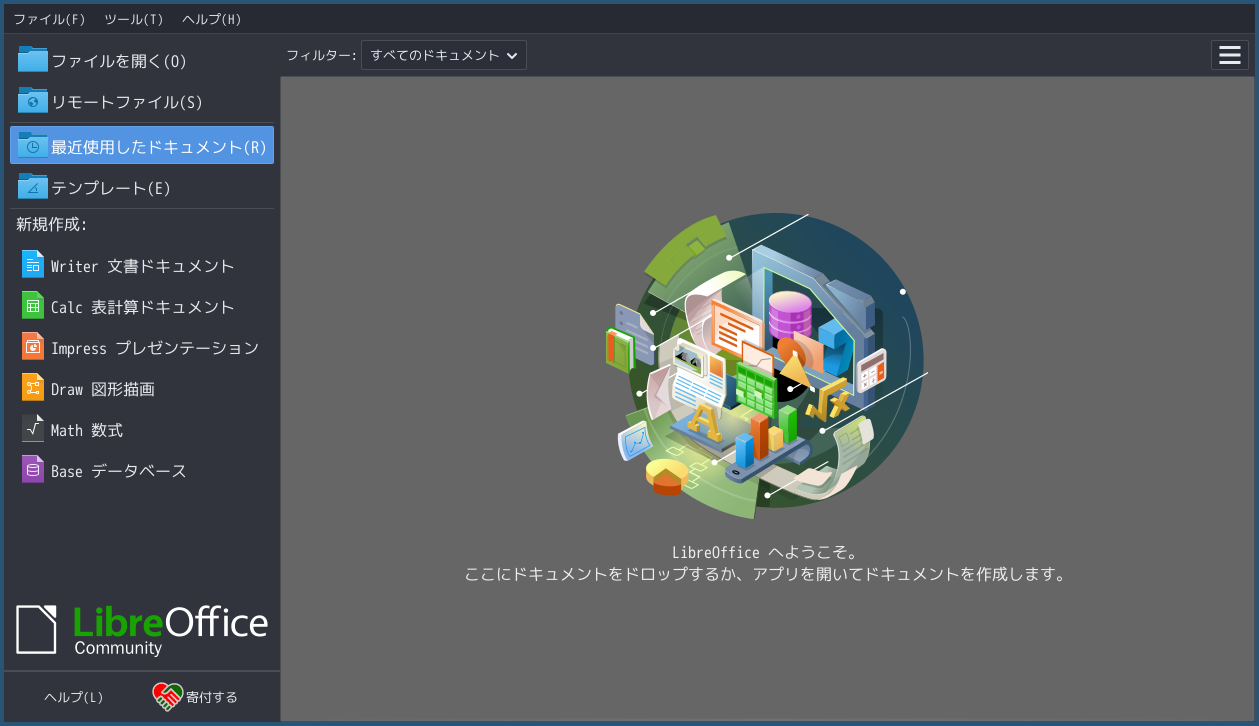Click the templates icon beside テンプレート

[30, 187]
